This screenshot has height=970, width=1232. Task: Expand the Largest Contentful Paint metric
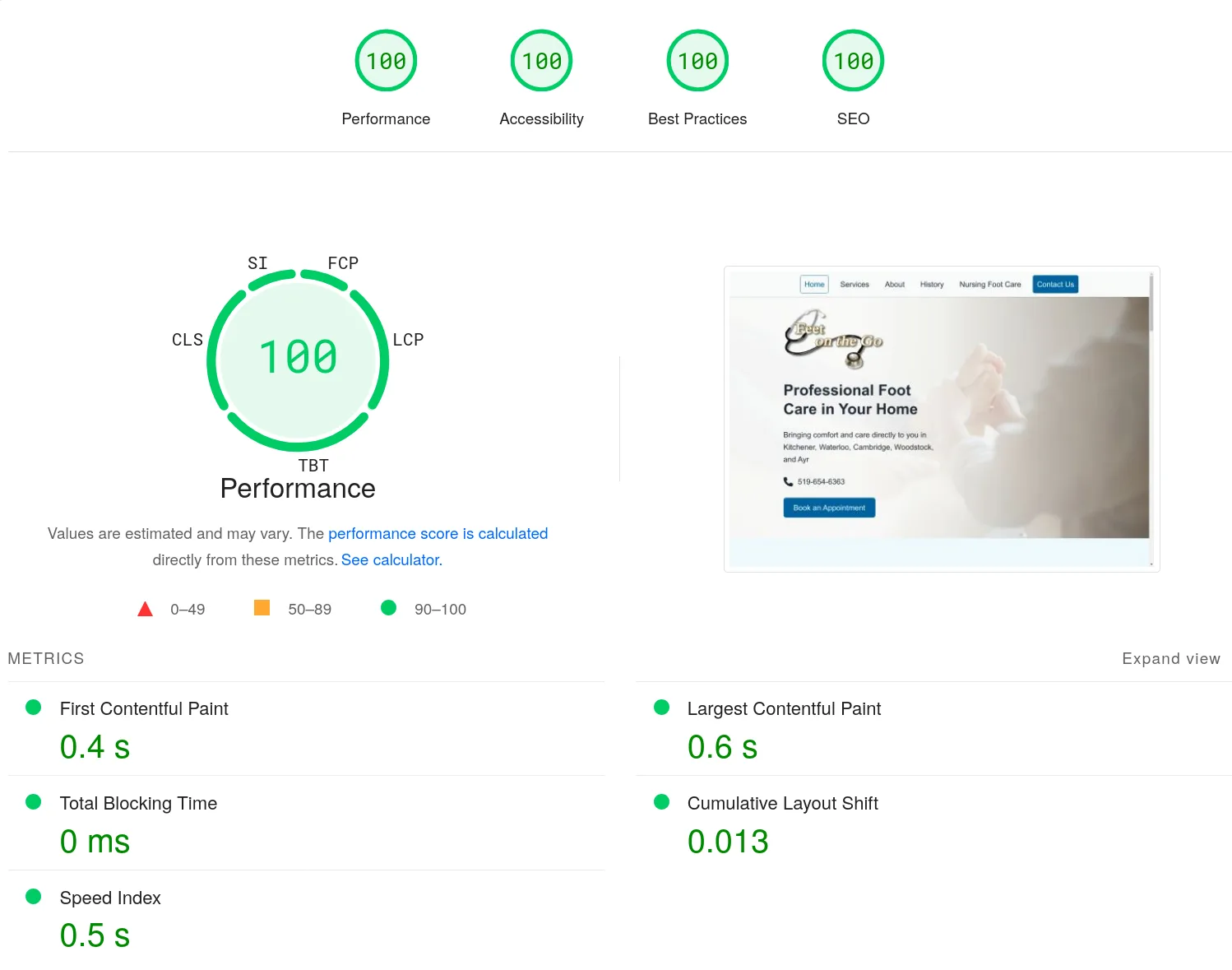pyautogui.click(x=933, y=729)
